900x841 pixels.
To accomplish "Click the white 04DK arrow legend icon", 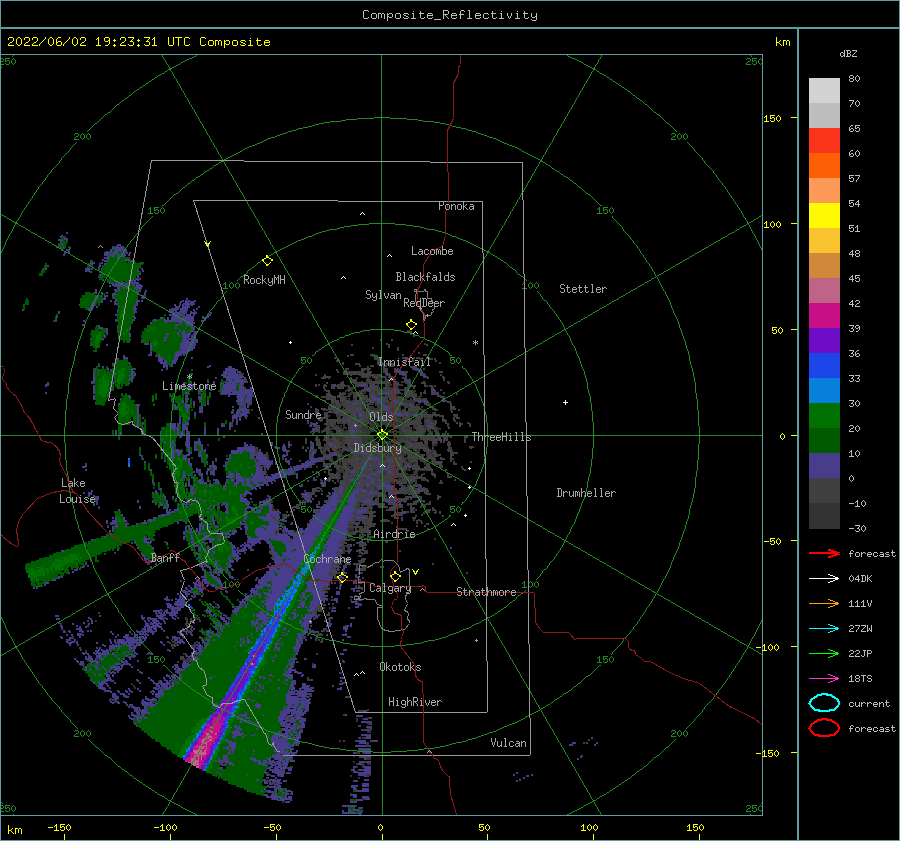I will (824, 579).
